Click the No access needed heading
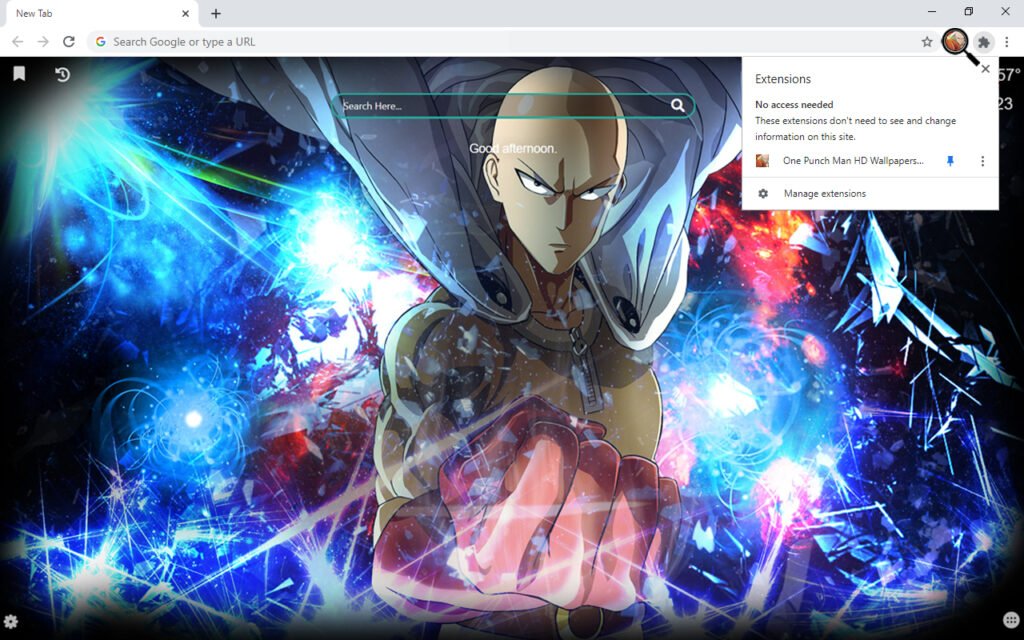 tap(794, 104)
